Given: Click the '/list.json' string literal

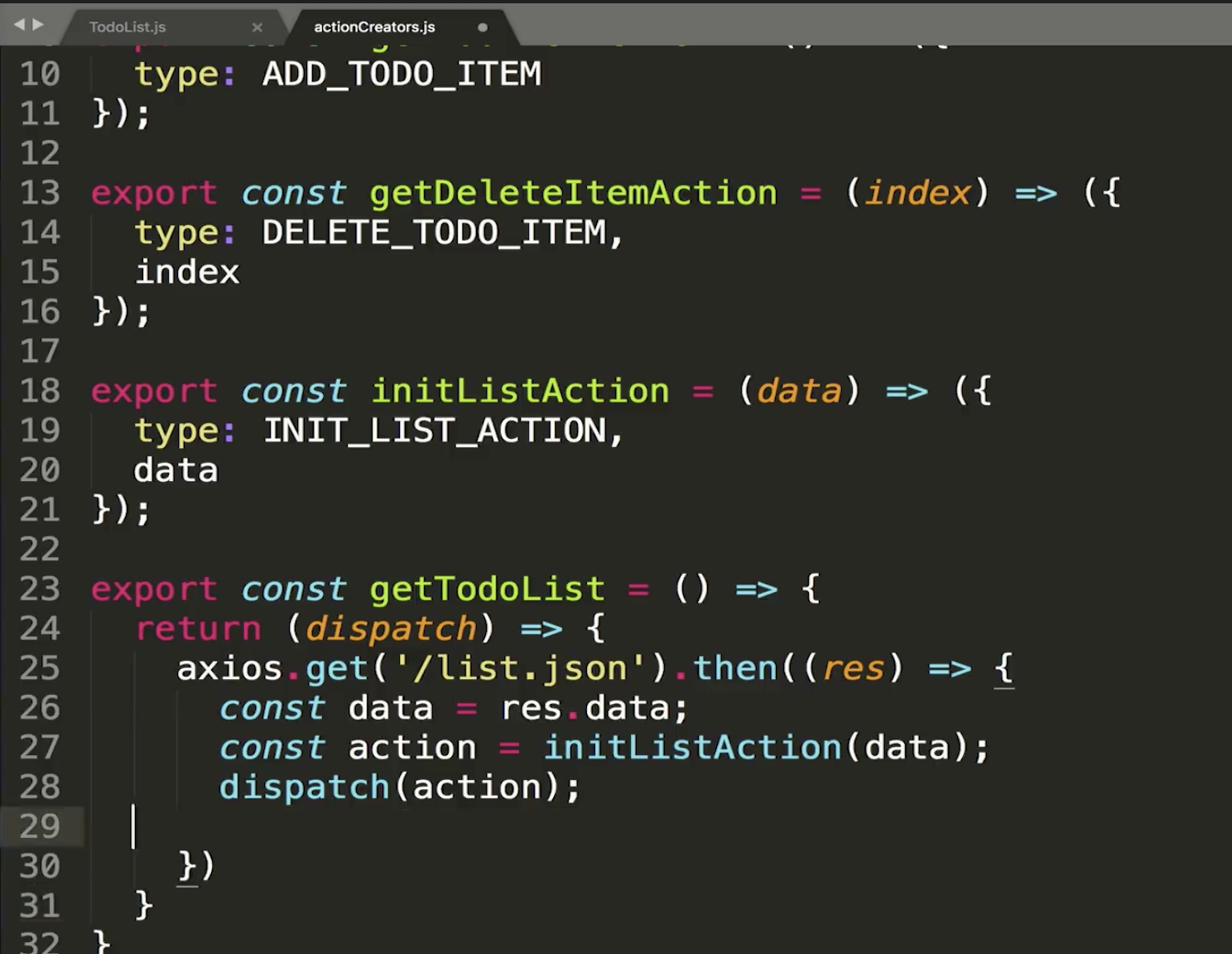Looking at the screenshot, I should pos(520,668).
